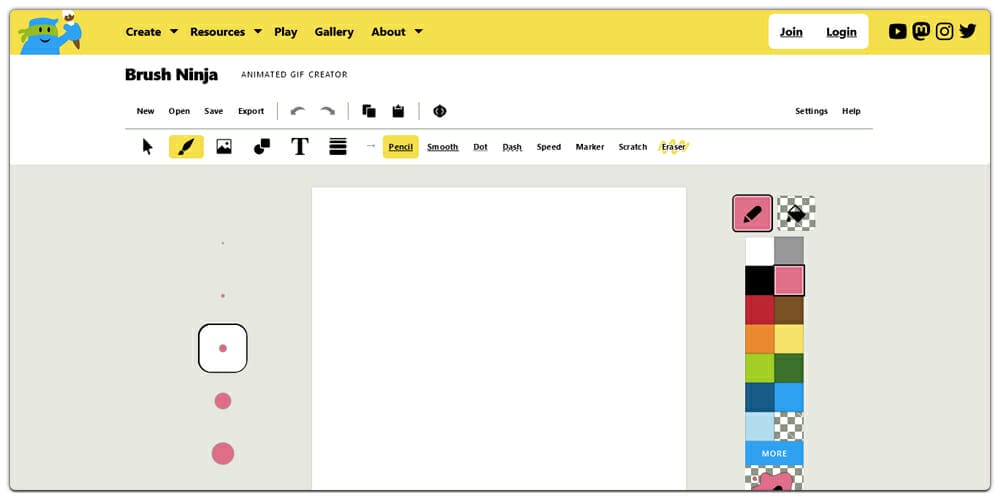Click the paste clipboard icon

tap(398, 111)
